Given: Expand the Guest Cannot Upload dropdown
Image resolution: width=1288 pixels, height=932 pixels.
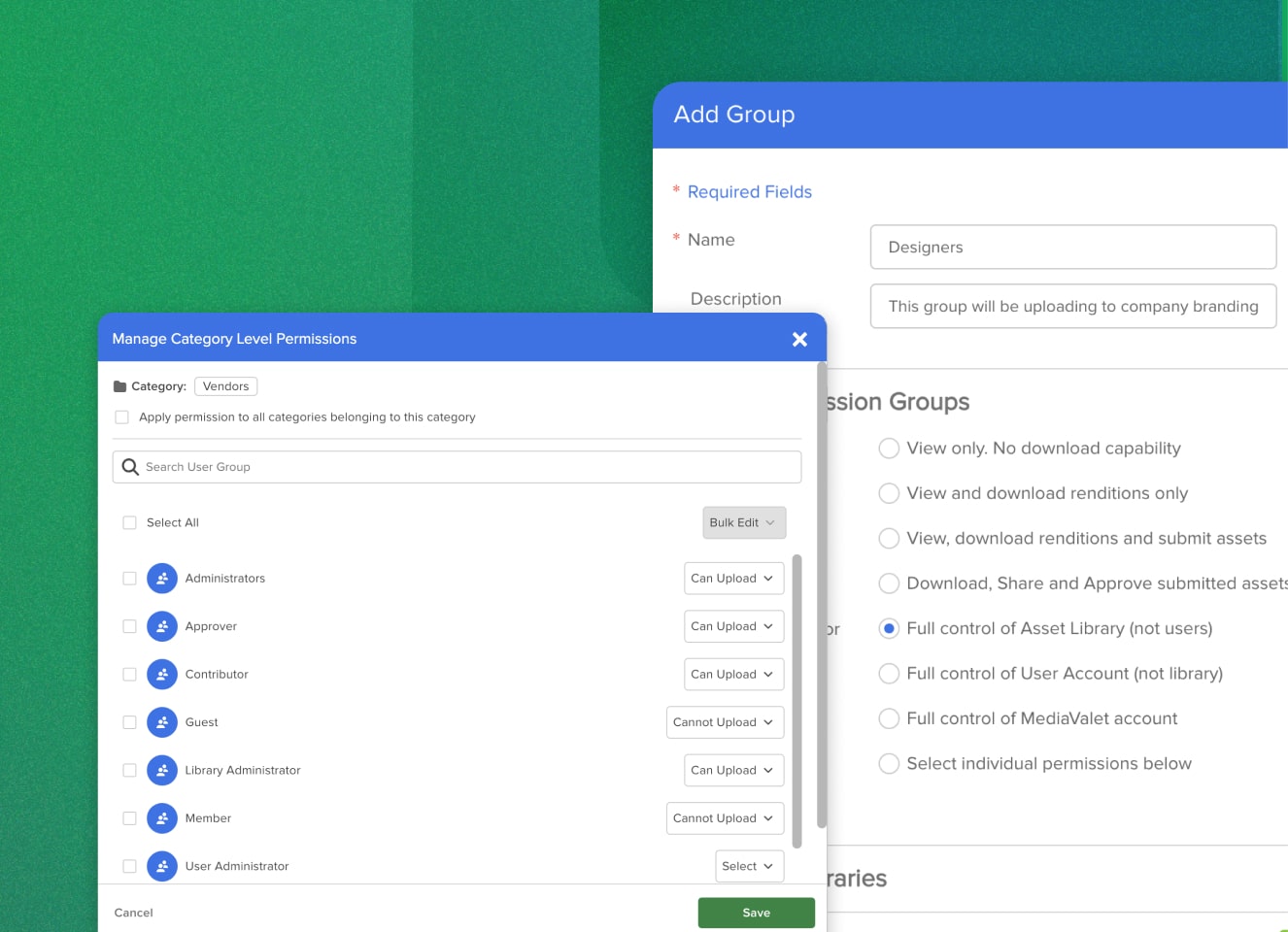Looking at the screenshot, I should pyautogui.click(x=725, y=722).
